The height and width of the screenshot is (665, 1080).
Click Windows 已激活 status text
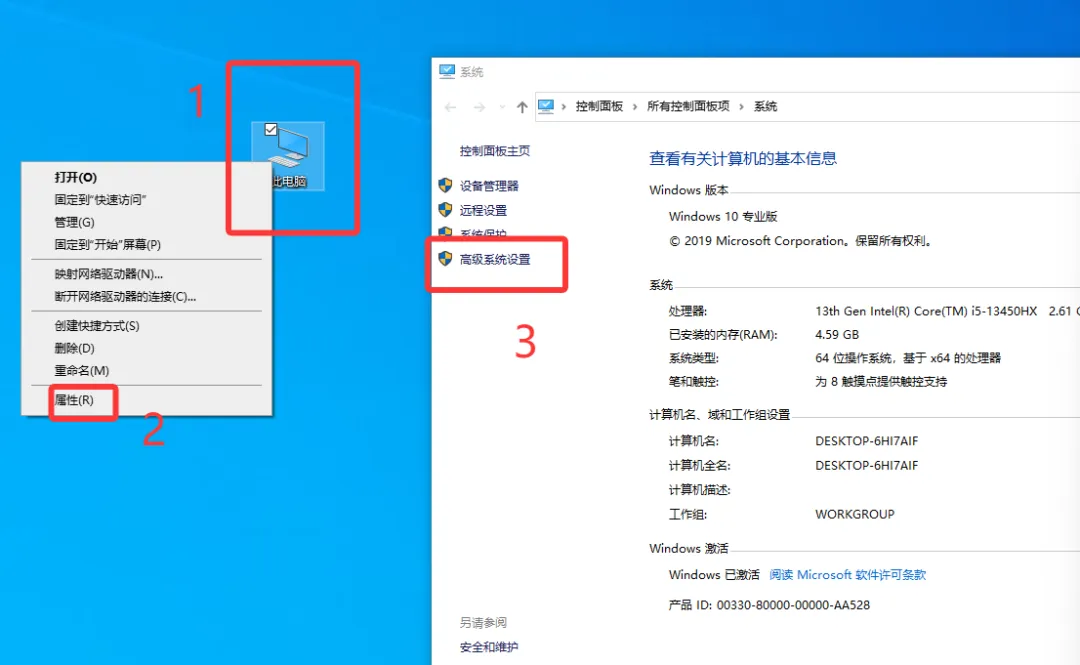click(x=714, y=575)
